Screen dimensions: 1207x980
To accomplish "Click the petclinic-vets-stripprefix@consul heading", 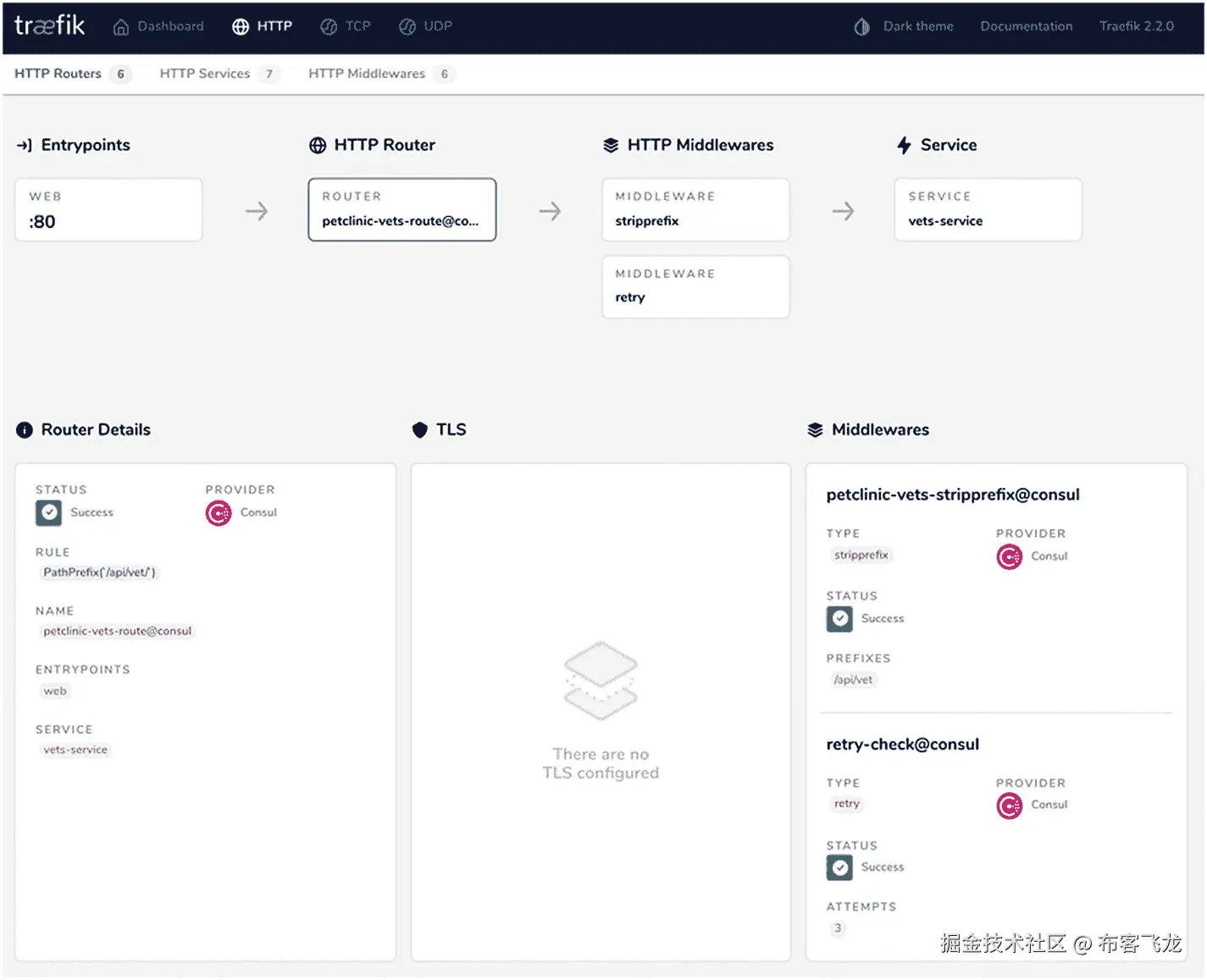I will [953, 495].
